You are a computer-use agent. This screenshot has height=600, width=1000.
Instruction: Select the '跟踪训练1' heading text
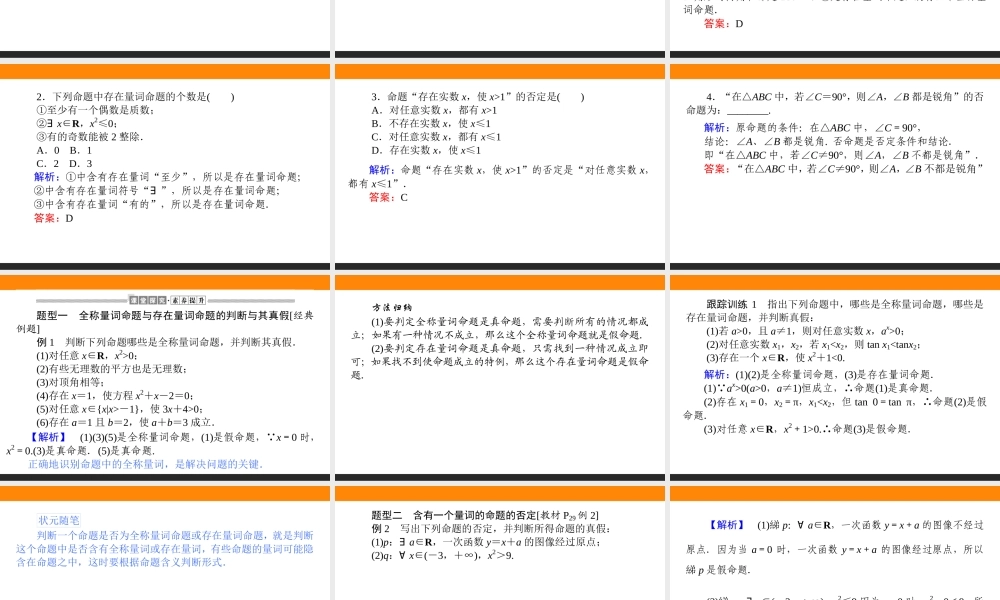(x=732, y=305)
